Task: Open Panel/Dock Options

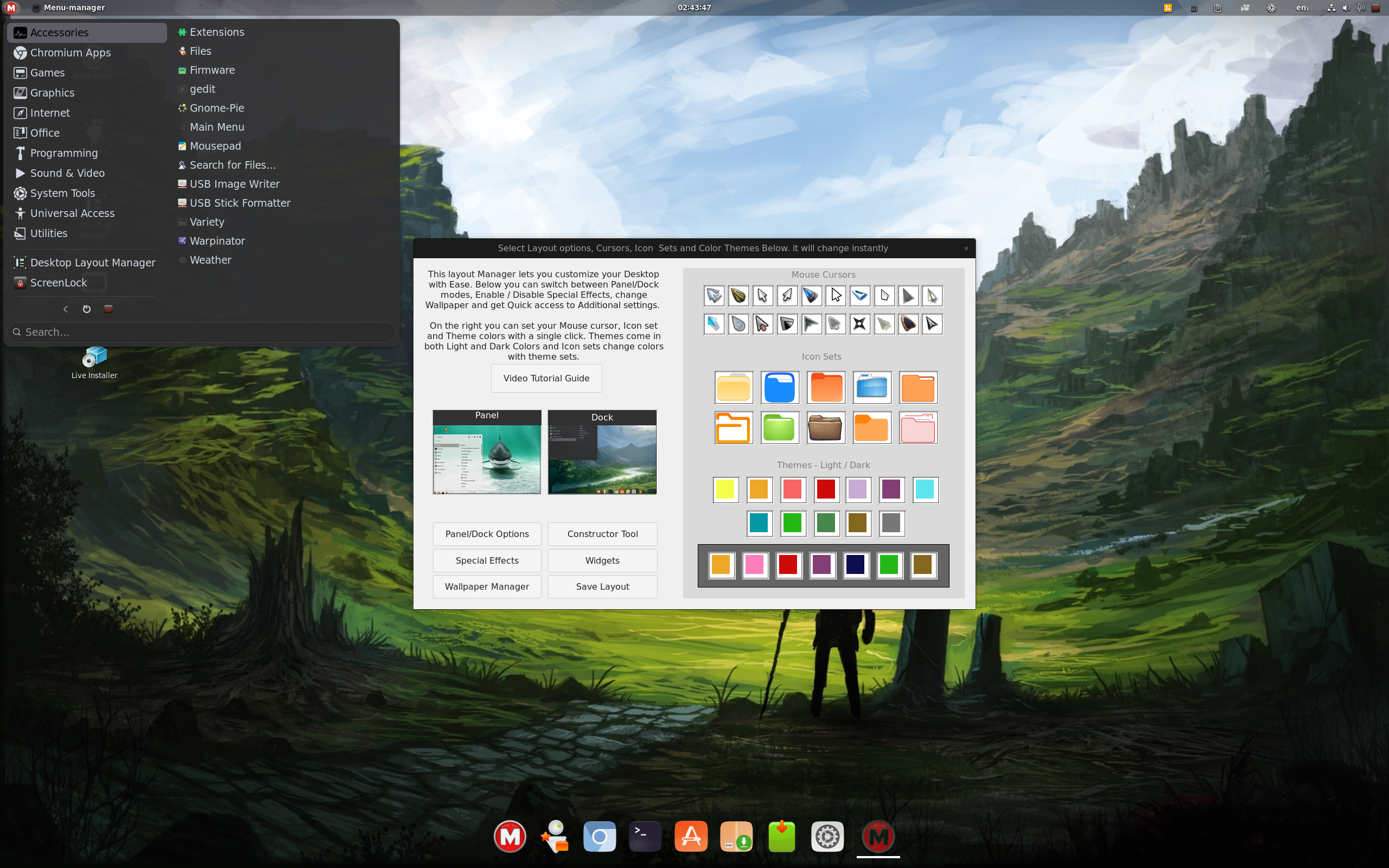Action: tap(487, 534)
